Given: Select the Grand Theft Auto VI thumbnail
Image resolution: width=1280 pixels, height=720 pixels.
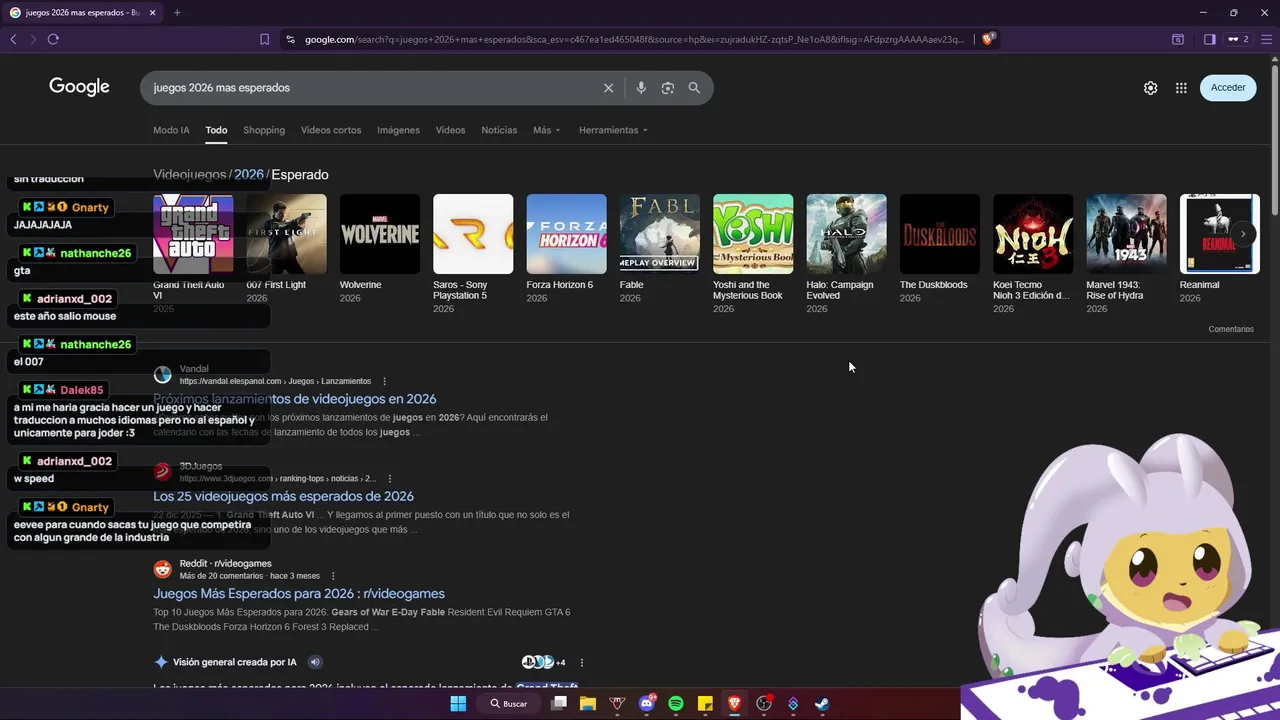Looking at the screenshot, I should point(193,234).
